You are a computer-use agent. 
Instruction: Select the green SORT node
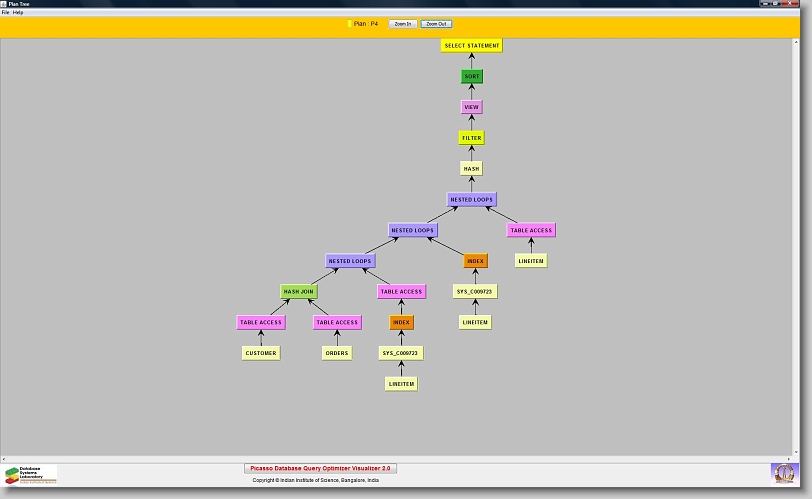pos(472,77)
